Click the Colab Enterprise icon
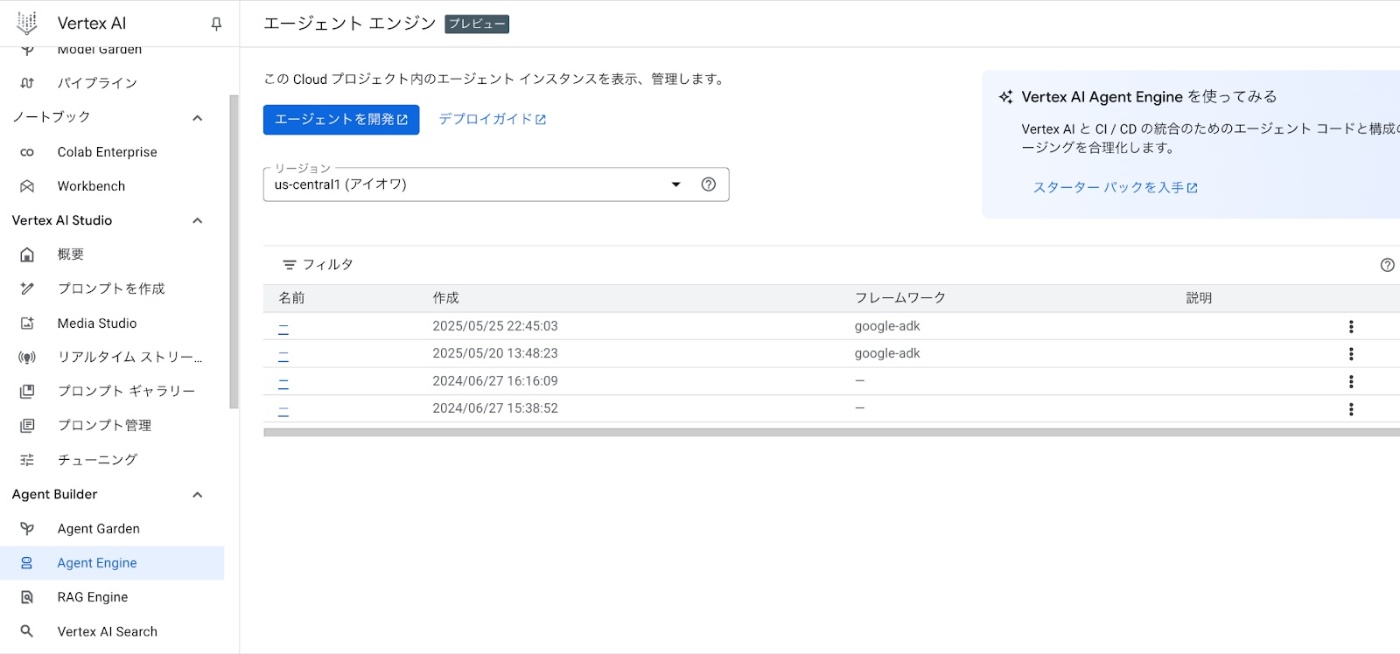Screen dimensions: 1400x654 pos(27,152)
